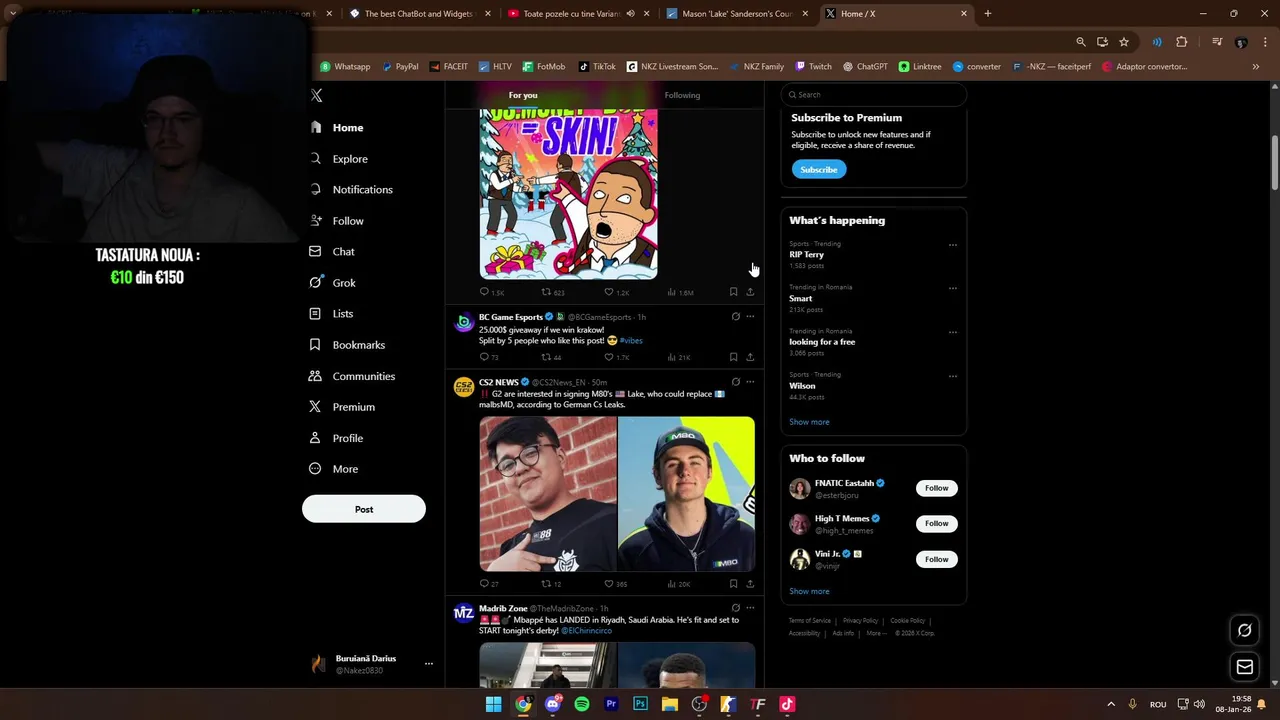Open more options for Smart trend
The width and height of the screenshot is (1280, 720).
(x=952, y=288)
